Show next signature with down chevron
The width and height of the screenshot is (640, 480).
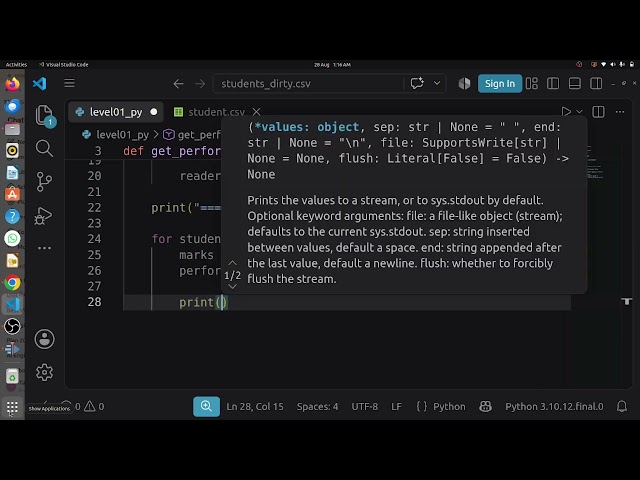click(x=232, y=287)
